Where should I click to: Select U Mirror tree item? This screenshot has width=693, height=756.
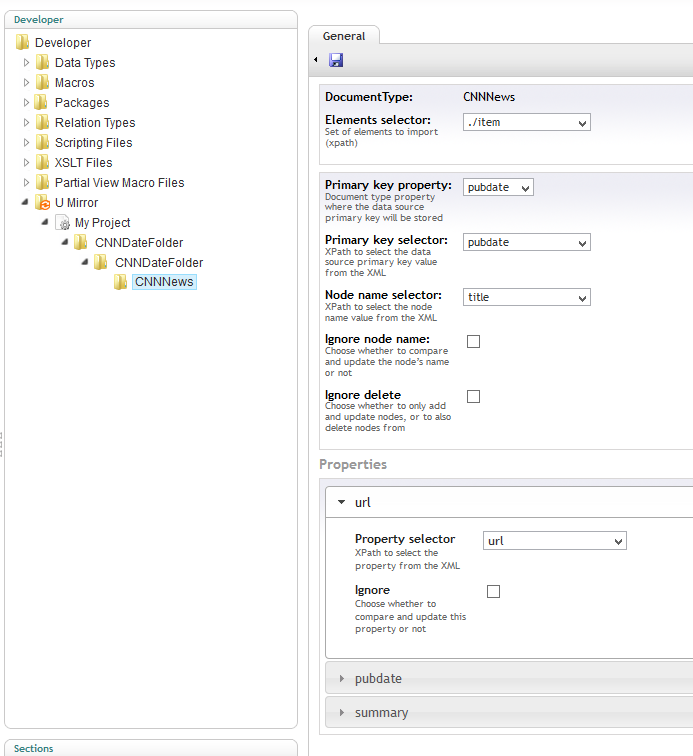click(76, 202)
